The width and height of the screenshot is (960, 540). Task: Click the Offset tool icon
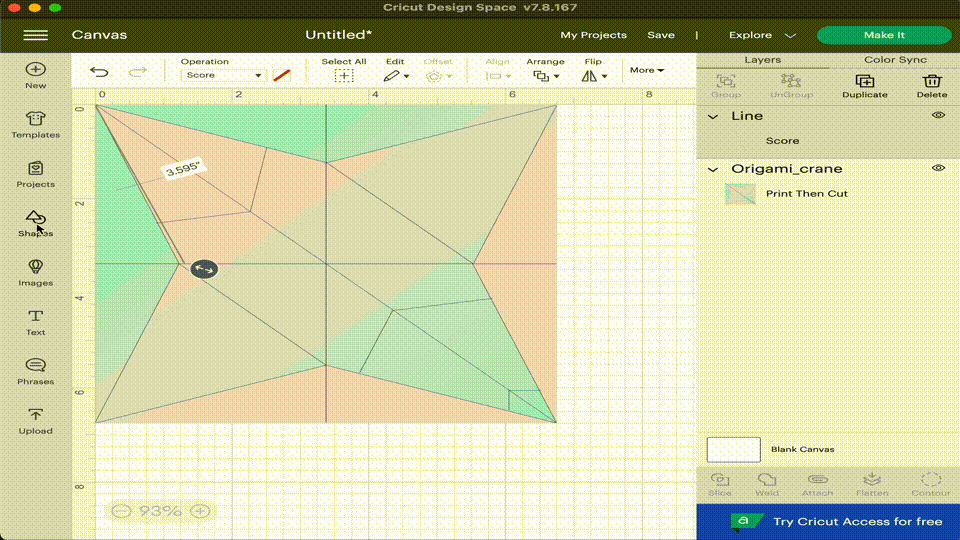click(434, 76)
